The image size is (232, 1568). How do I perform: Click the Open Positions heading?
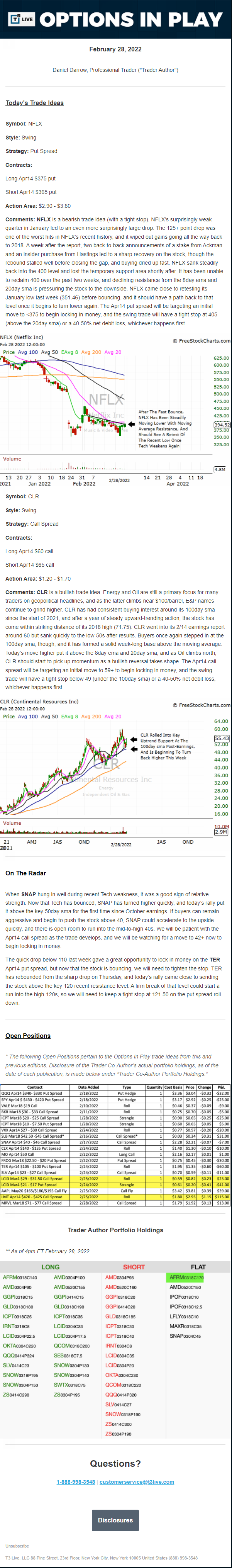pyautogui.click(x=28, y=1035)
